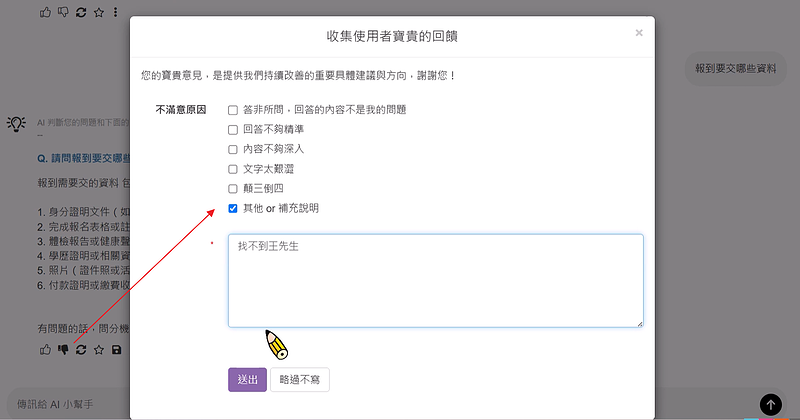800x420 pixels.
Task: Select the 文字太艱澀 checkbox
Action: point(233,169)
